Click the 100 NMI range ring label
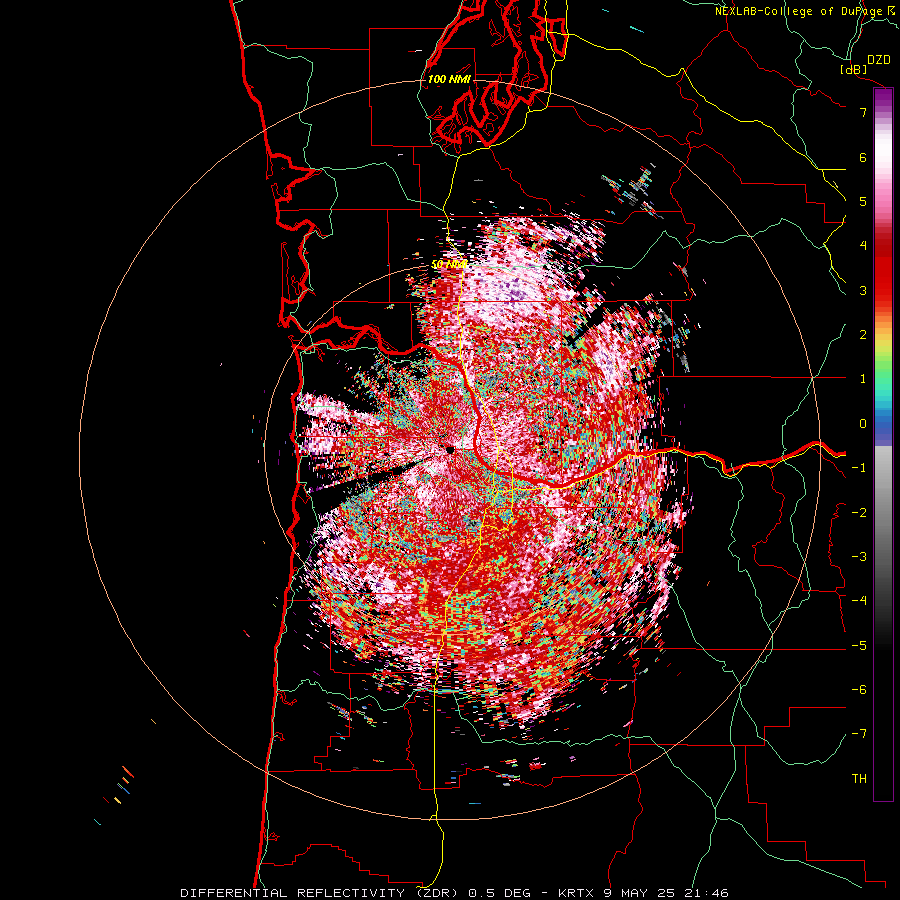The width and height of the screenshot is (900, 900). [449, 79]
